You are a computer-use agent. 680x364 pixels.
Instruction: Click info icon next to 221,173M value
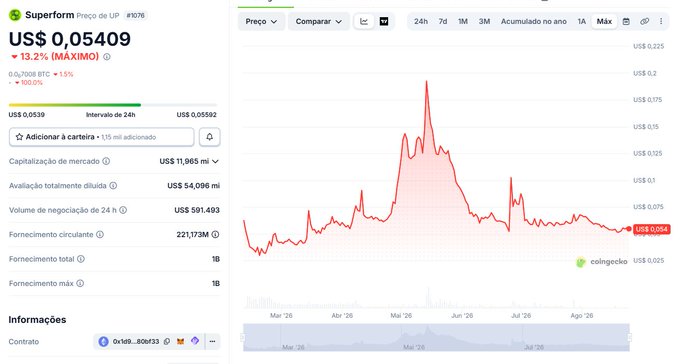(x=215, y=234)
